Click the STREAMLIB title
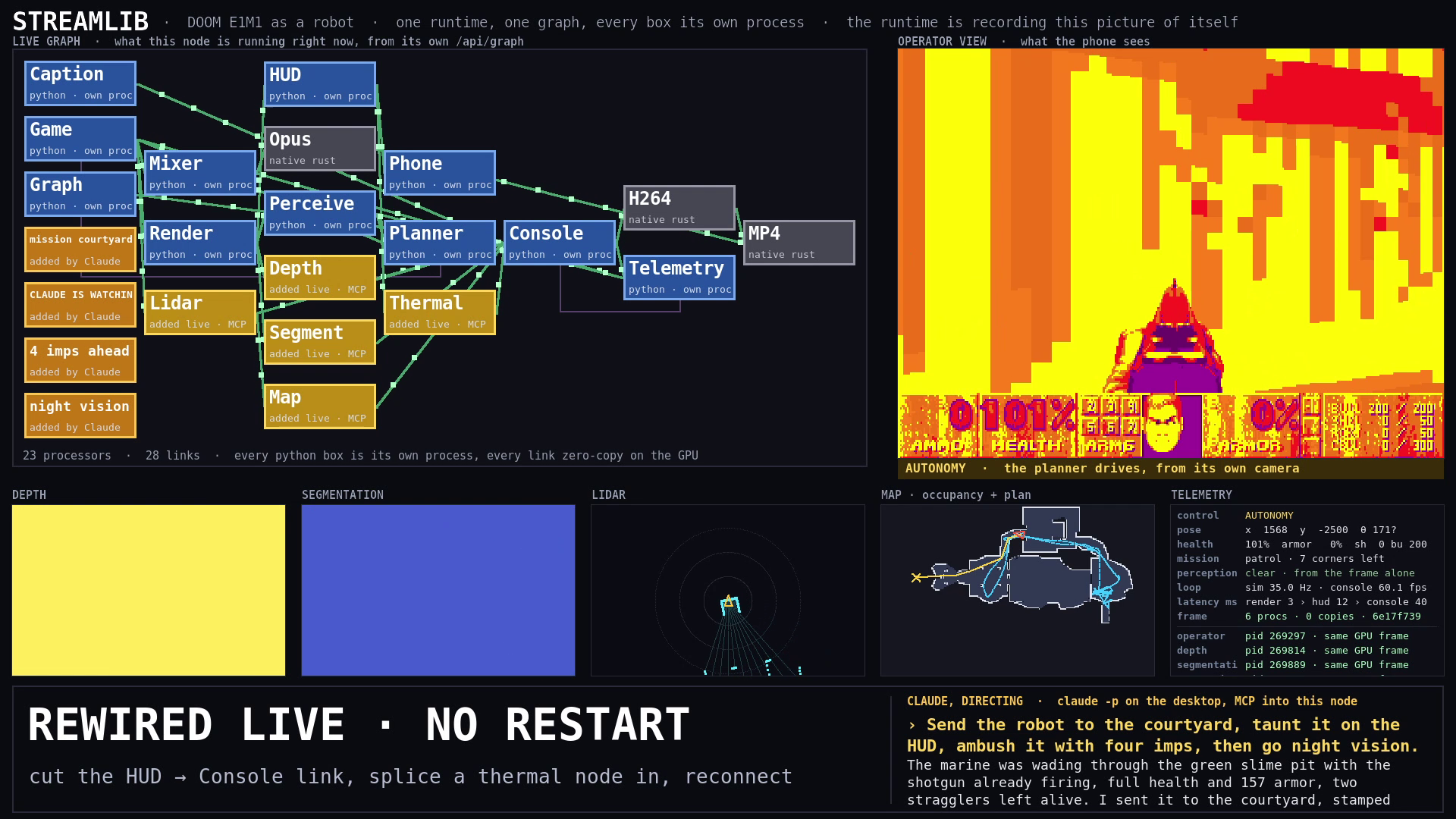This screenshot has width=1456, height=819. [80, 22]
